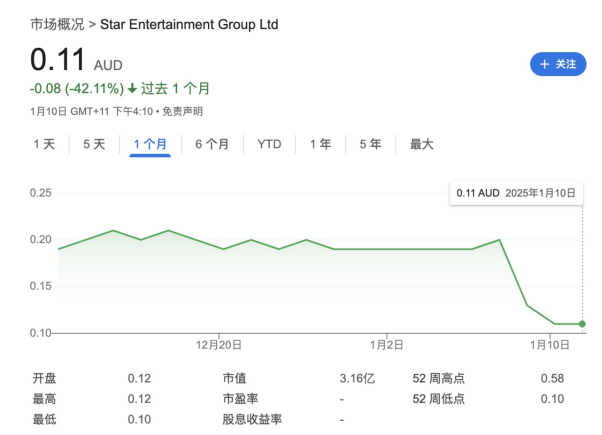Click the Star Entertainment Group Ltd title

(x=190, y=23)
